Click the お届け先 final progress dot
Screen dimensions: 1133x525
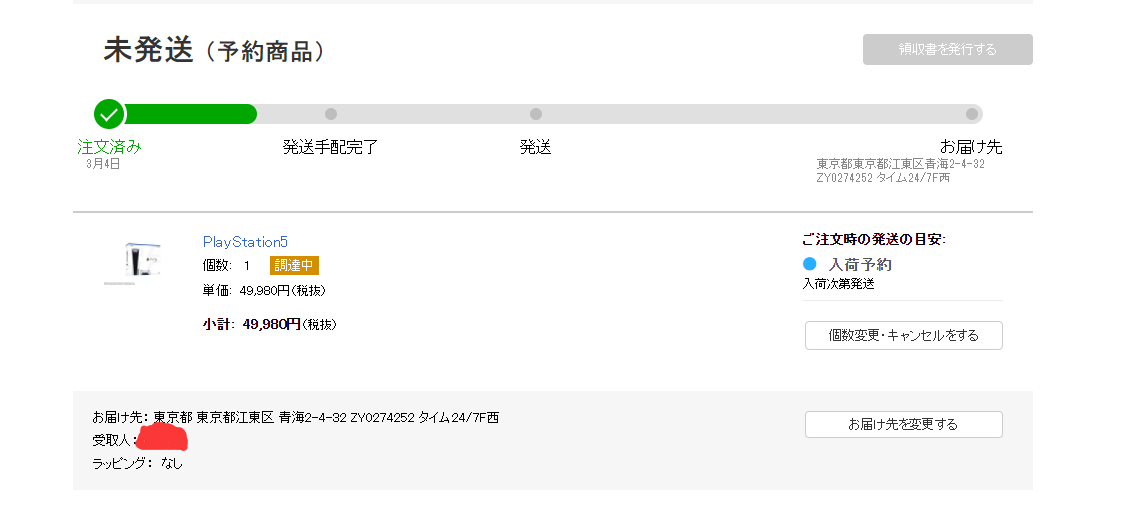click(x=971, y=114)
